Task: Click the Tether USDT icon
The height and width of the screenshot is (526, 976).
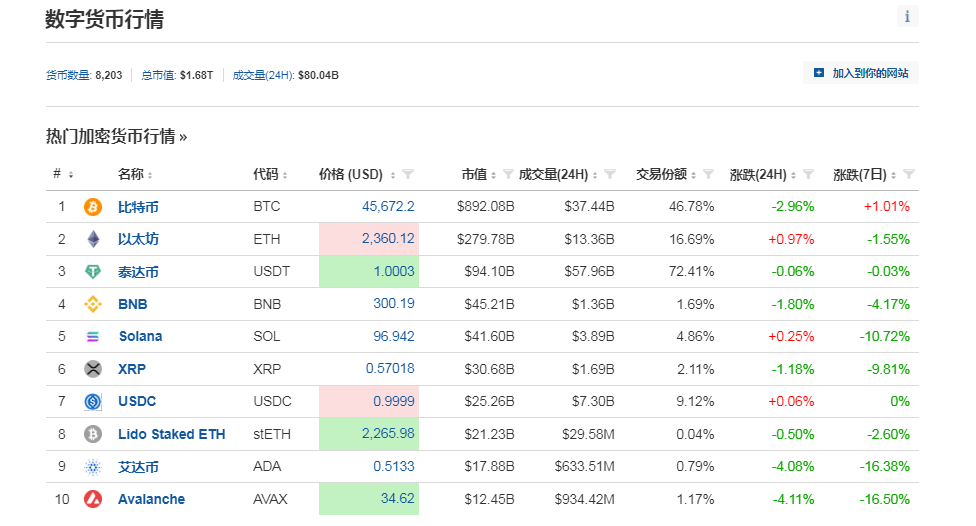Action: pos(93,272)
